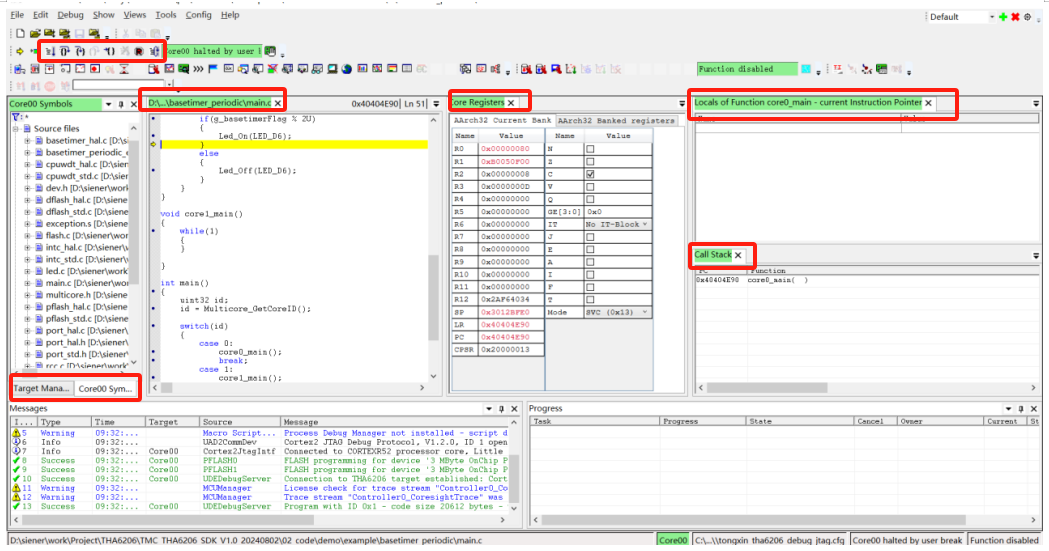Click the red X delete perspective icon
1049x551 pixels.
click(x=1015, y=17)
